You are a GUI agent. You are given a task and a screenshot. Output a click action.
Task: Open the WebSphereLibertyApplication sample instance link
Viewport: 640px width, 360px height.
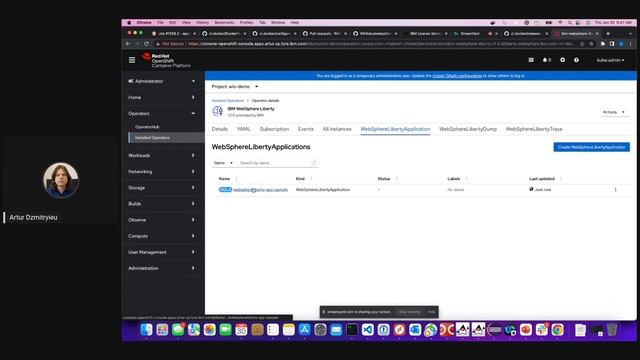pos(260,190)
